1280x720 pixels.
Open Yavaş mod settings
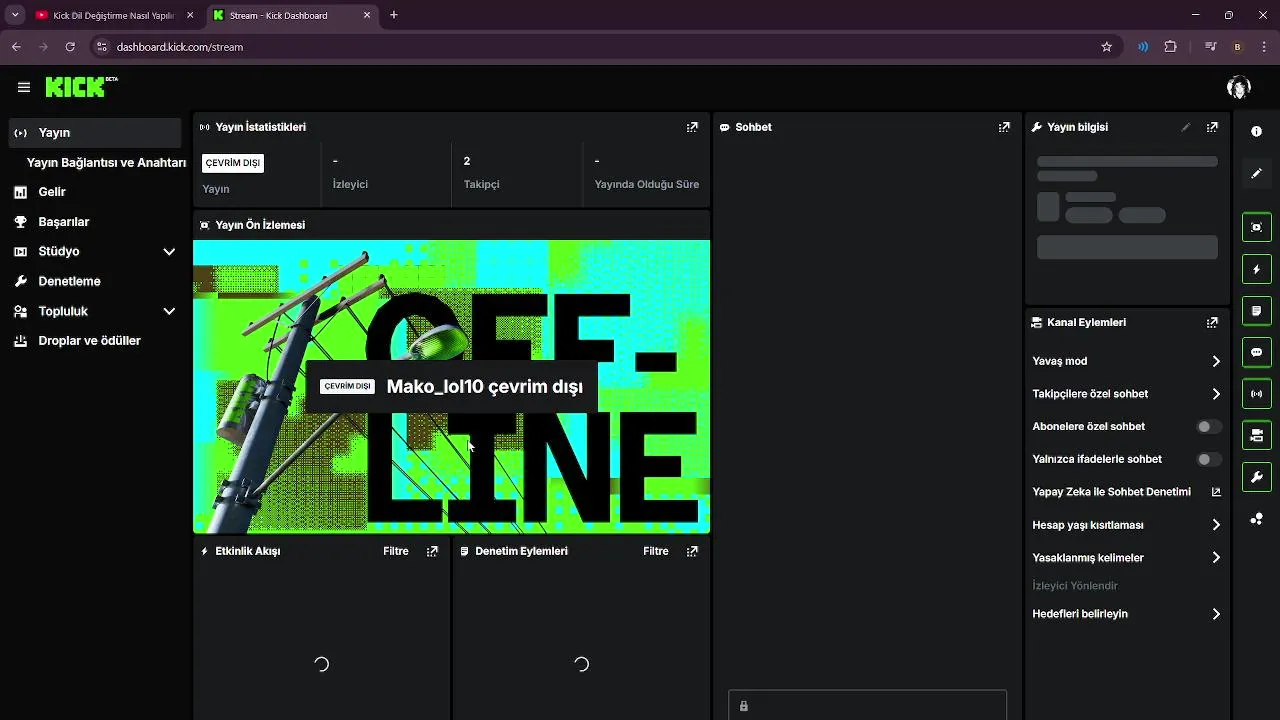1127,361
